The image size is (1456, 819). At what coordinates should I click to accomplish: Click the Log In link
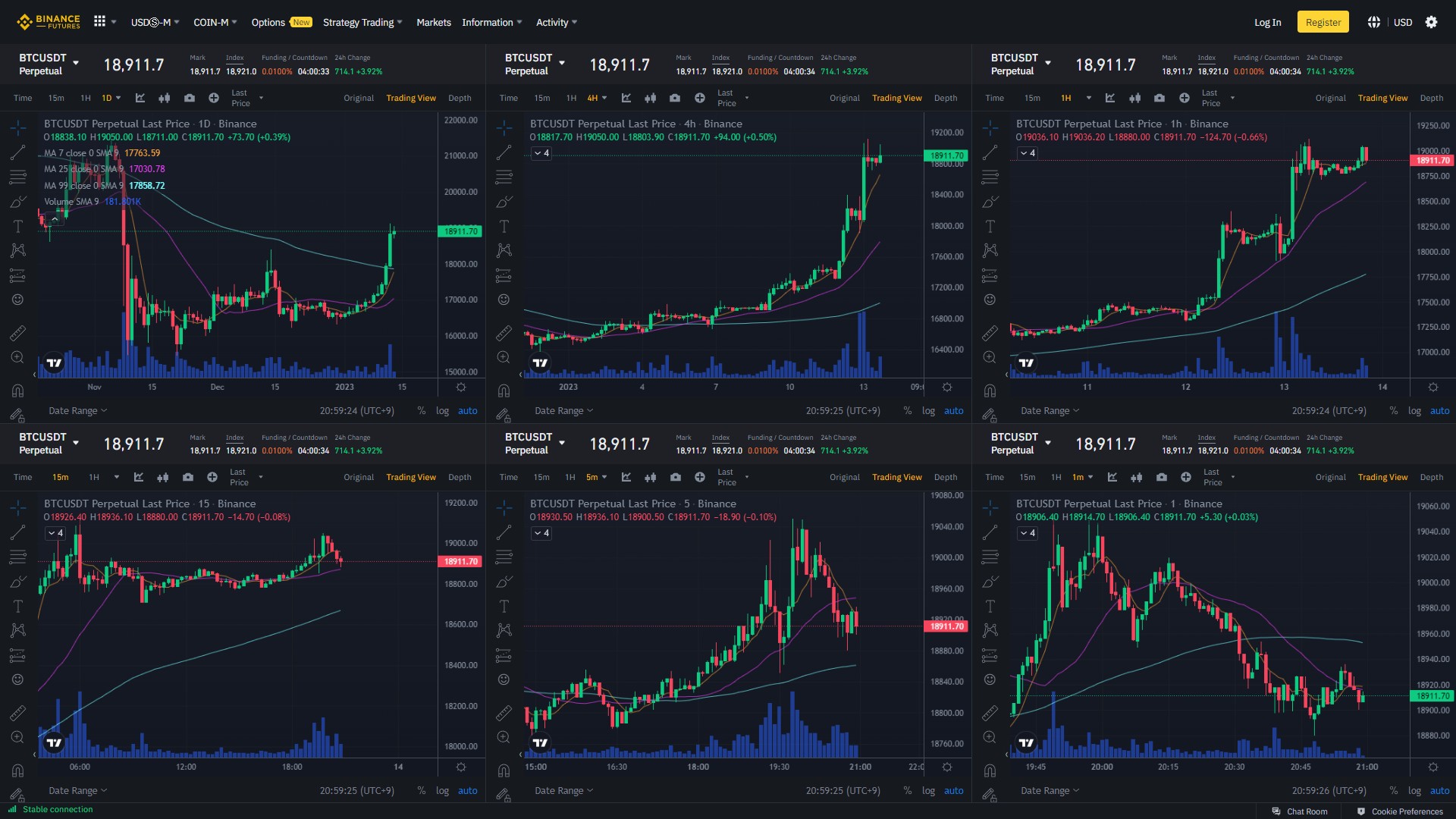point(1267,22)
